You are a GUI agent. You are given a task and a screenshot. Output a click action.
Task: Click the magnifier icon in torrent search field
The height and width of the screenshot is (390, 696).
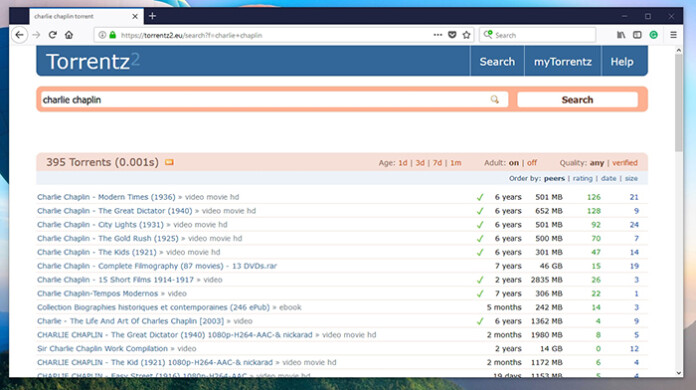pos(494,99)
